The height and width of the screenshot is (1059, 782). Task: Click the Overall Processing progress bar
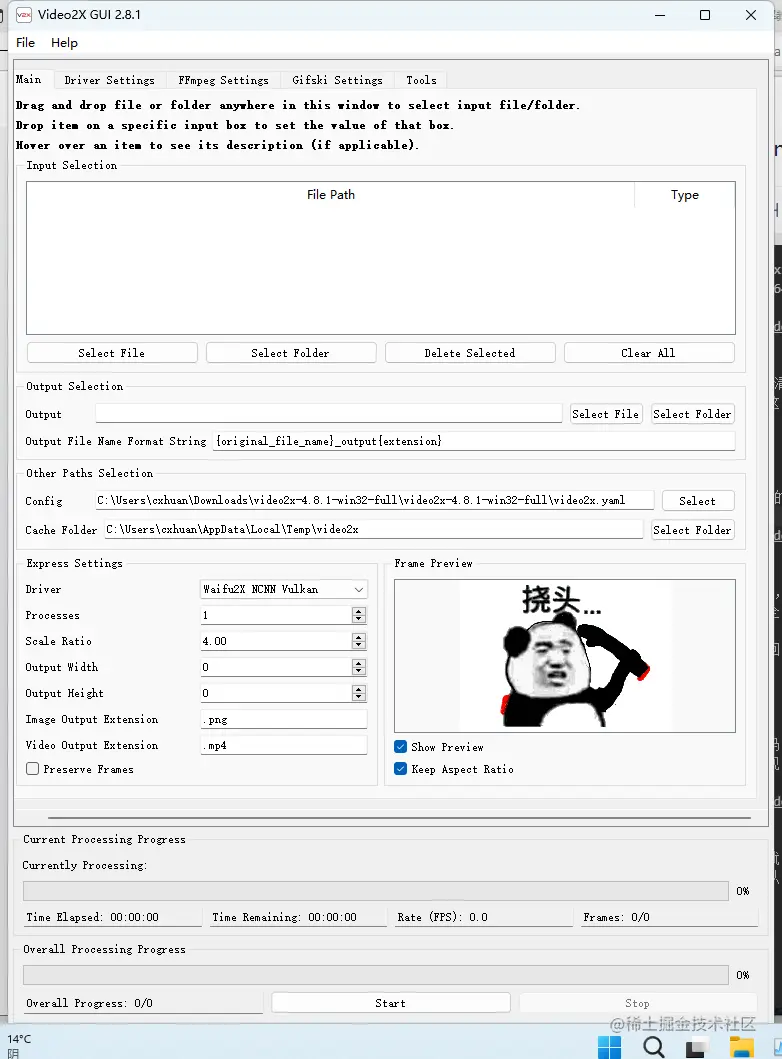[376, 975]
